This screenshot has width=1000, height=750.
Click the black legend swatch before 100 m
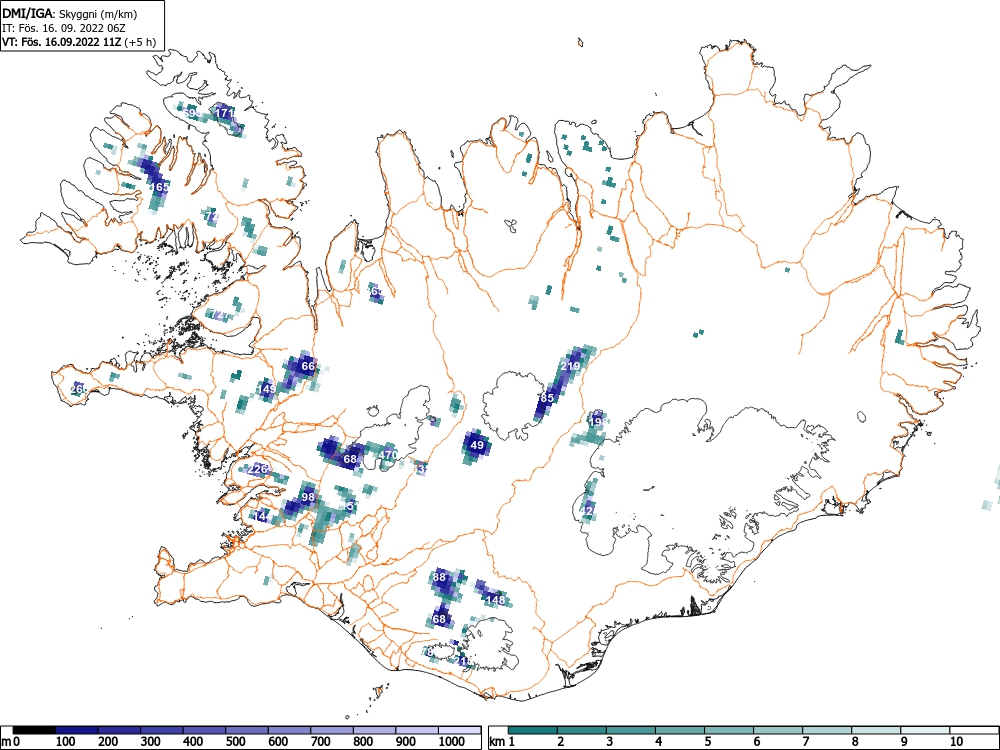tap(34, 730)
